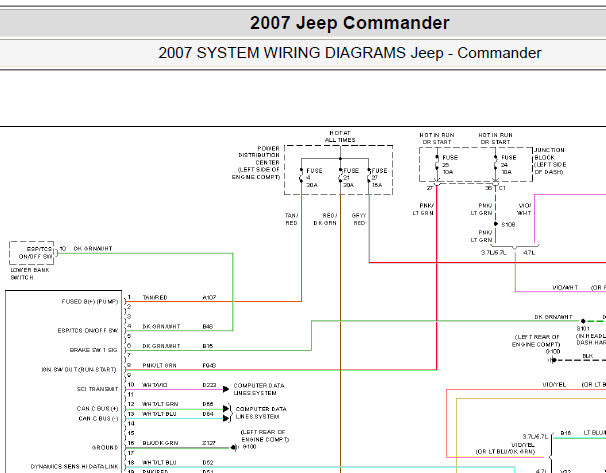Click circuit code "A107" on pin 1

coord(209,298)
